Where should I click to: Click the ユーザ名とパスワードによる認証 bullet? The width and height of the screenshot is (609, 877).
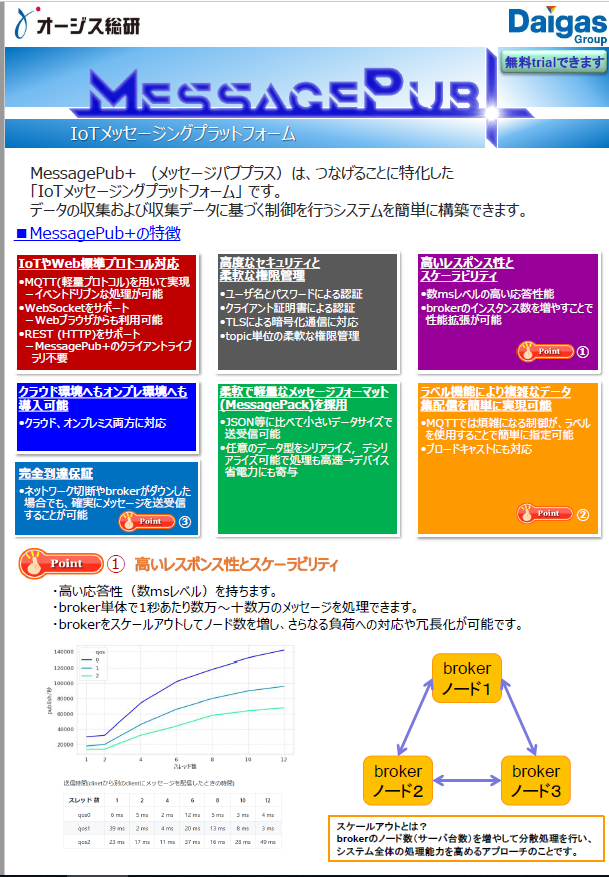291,294
